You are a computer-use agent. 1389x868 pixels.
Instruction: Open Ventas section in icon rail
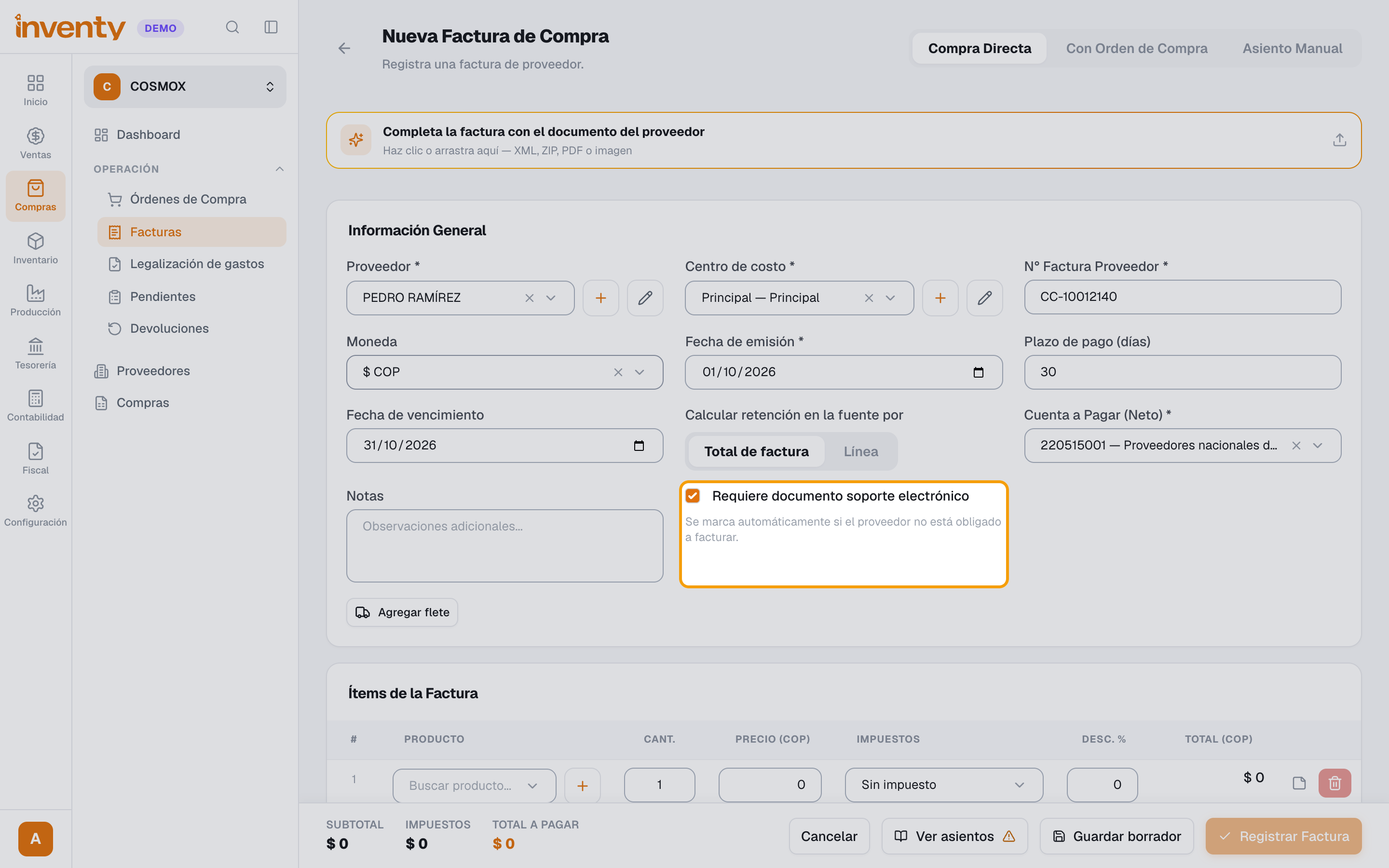click(36, 144)
